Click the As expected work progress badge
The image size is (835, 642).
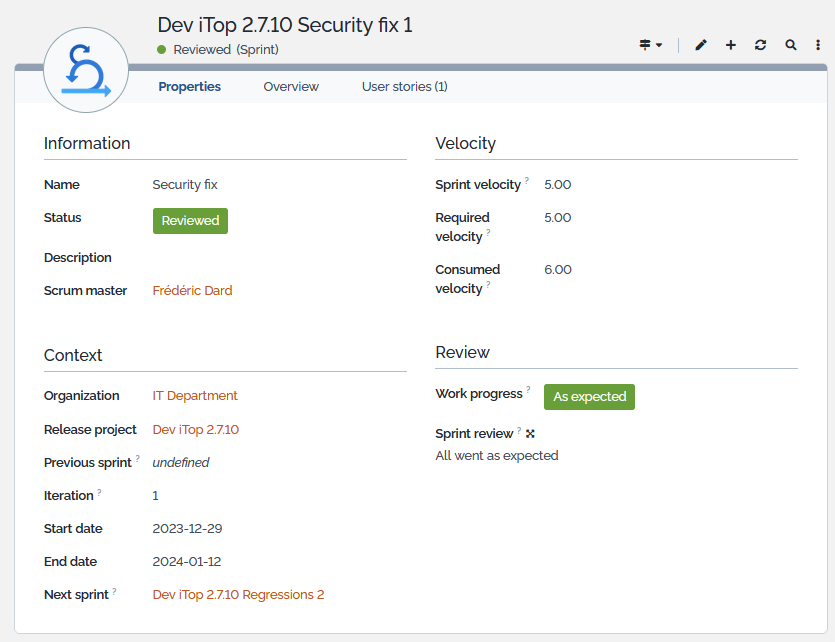click(589, 397)
